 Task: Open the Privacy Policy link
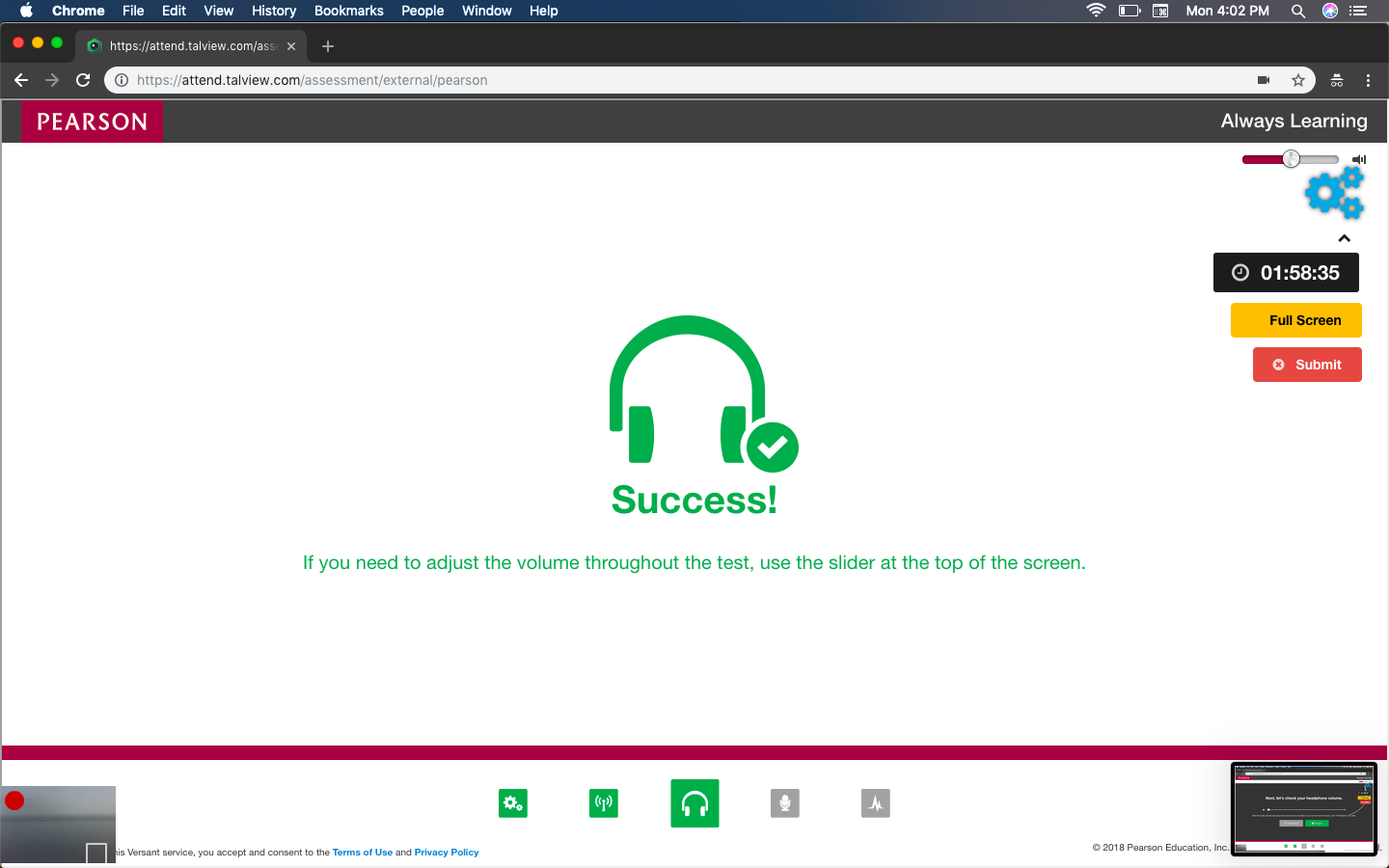tap(447, 853)
